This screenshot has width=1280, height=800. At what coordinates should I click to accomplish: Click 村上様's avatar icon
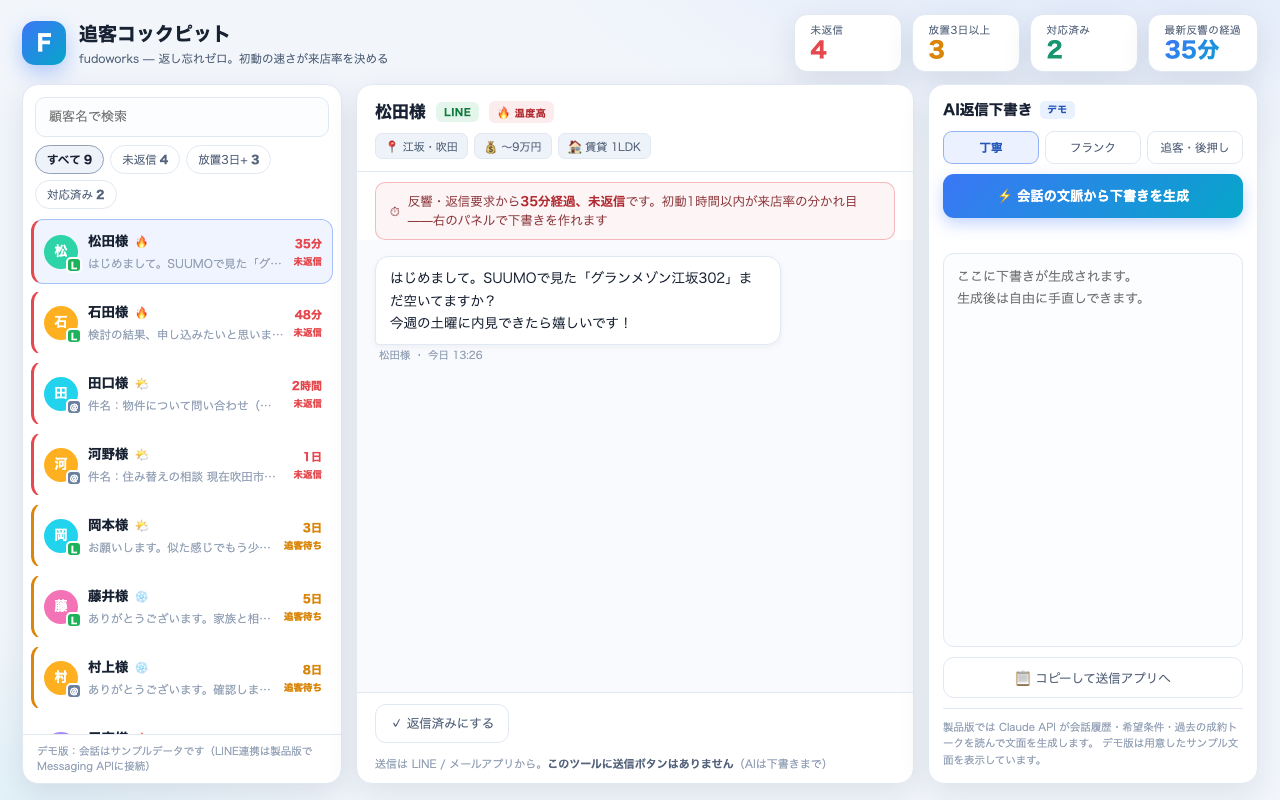pyautogui.click(x=61, y=678)
